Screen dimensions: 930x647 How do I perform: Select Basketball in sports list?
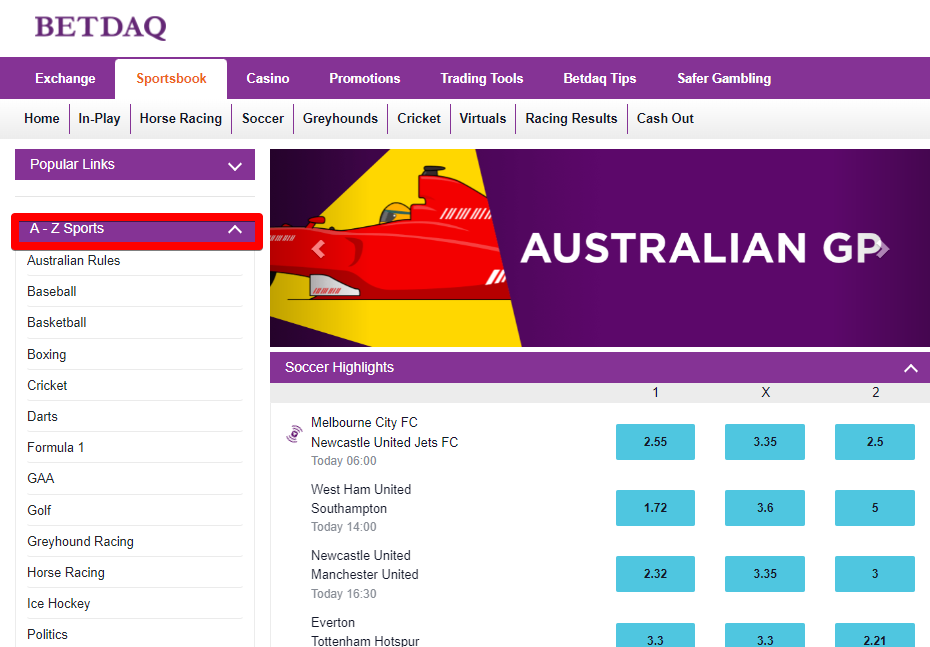(x=135, y=323)
